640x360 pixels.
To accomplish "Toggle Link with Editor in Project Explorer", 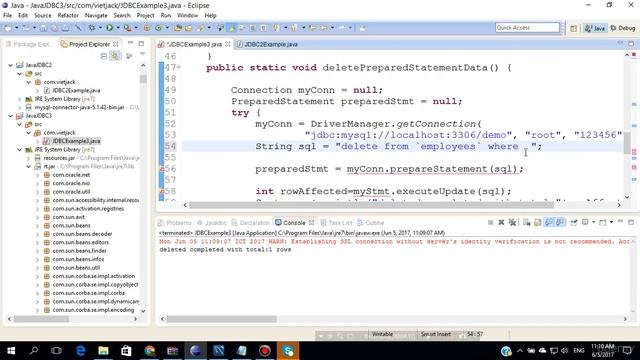I will pyautogui.click(x=116, y=56).
